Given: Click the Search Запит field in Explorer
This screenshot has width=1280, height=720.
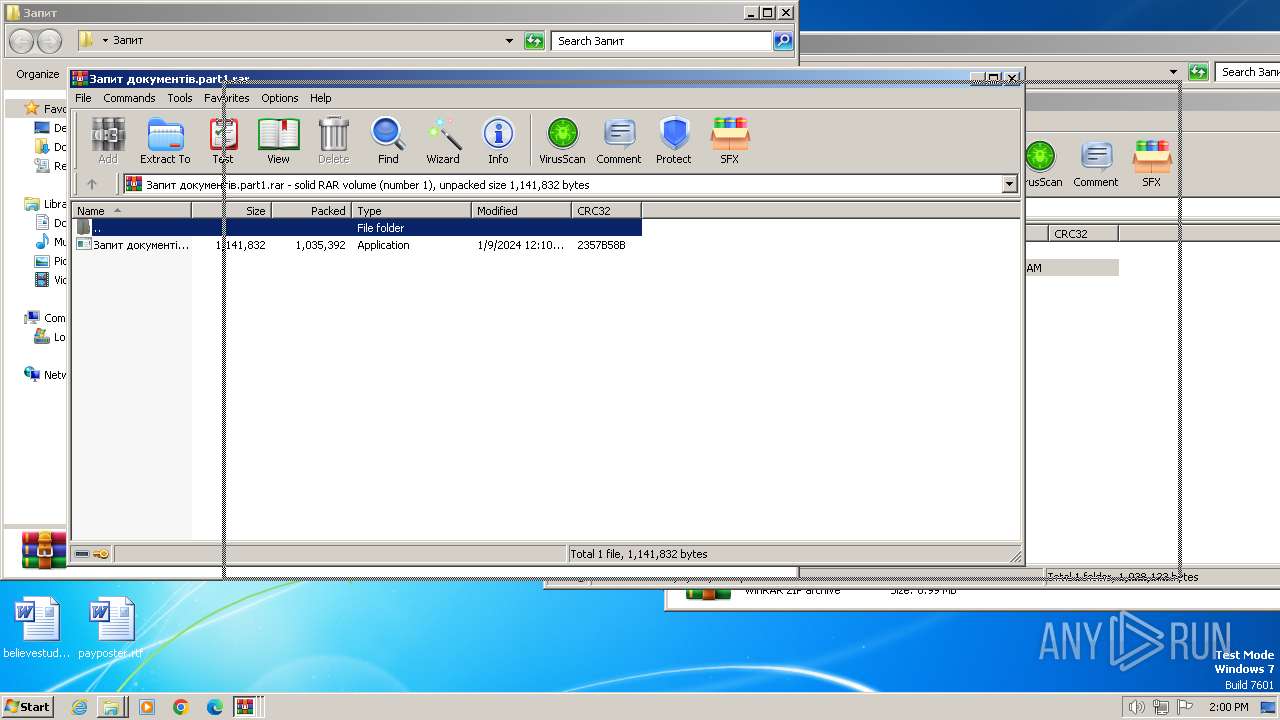Looking at the screenshot, I should click(x=661, y=41).
